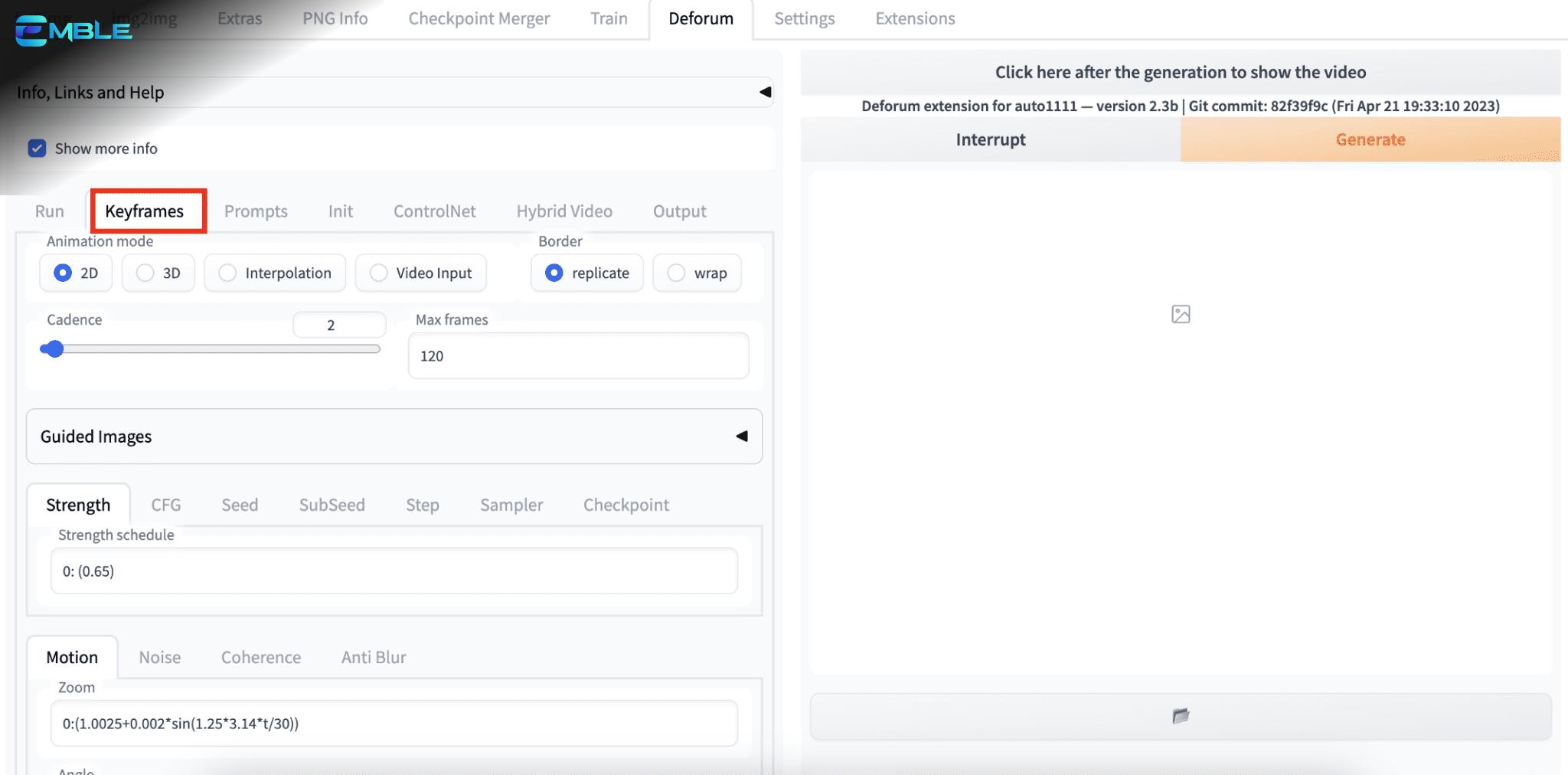The height and width of the screenshot is (775, 1568).
Task: Select the Strength schedule tab
Action: (x=78, y=505)
